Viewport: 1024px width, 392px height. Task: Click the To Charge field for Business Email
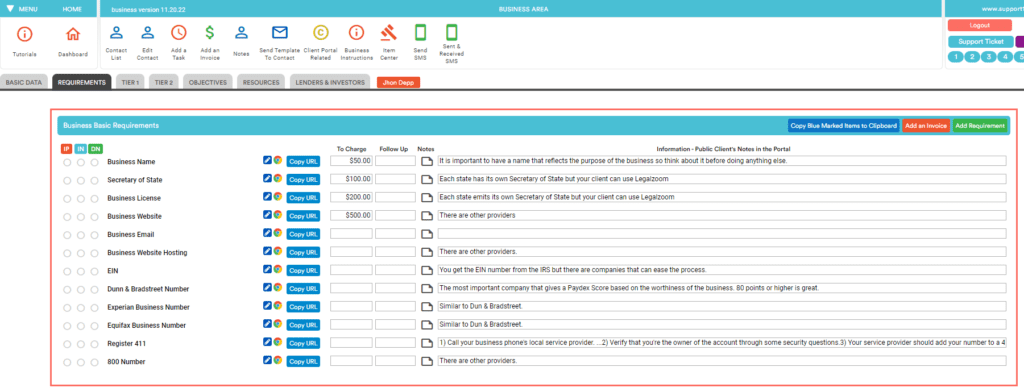tap(351, 233)
